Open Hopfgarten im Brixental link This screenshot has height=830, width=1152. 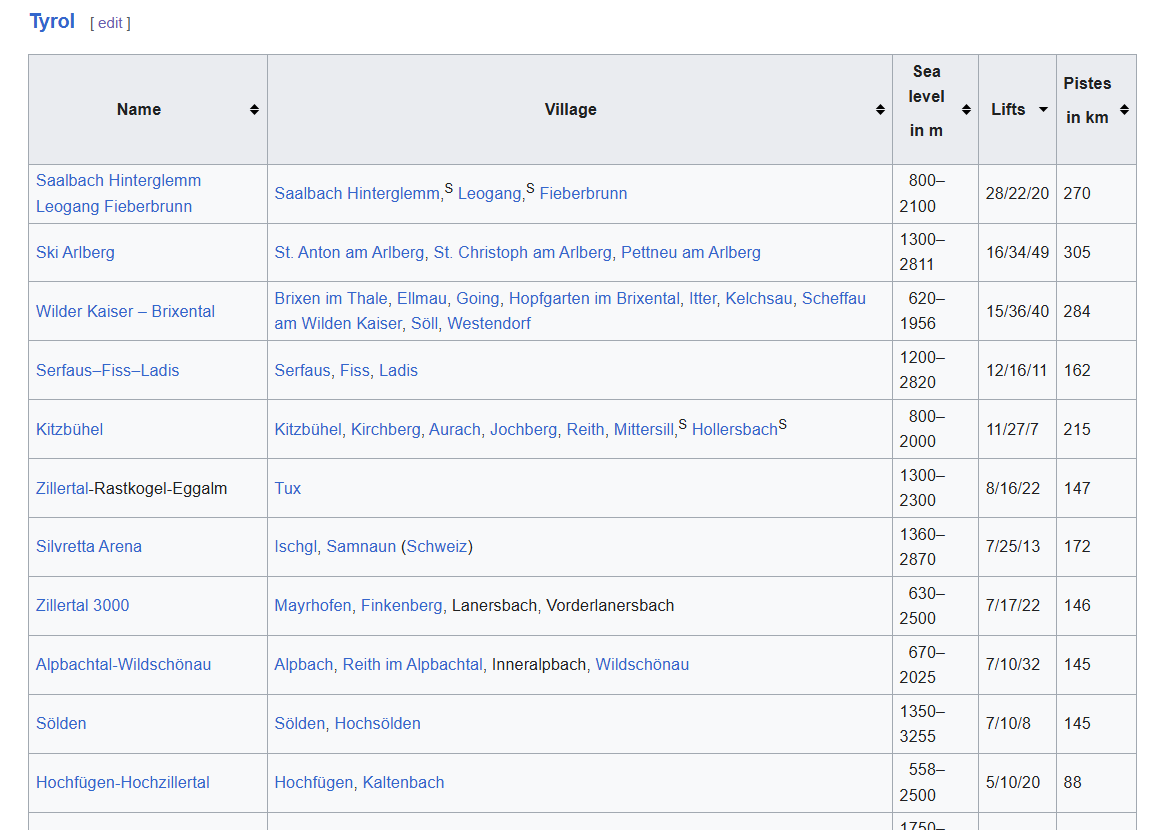tap(594, 298)
